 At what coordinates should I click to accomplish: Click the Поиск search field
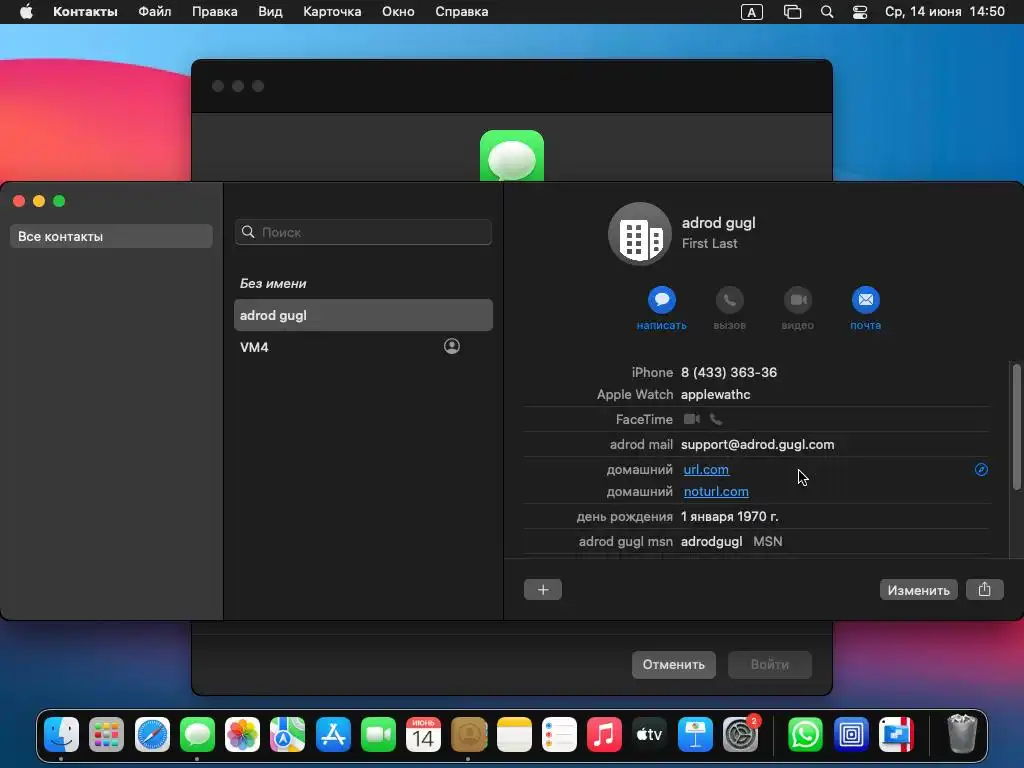click(x=363, y=232)
